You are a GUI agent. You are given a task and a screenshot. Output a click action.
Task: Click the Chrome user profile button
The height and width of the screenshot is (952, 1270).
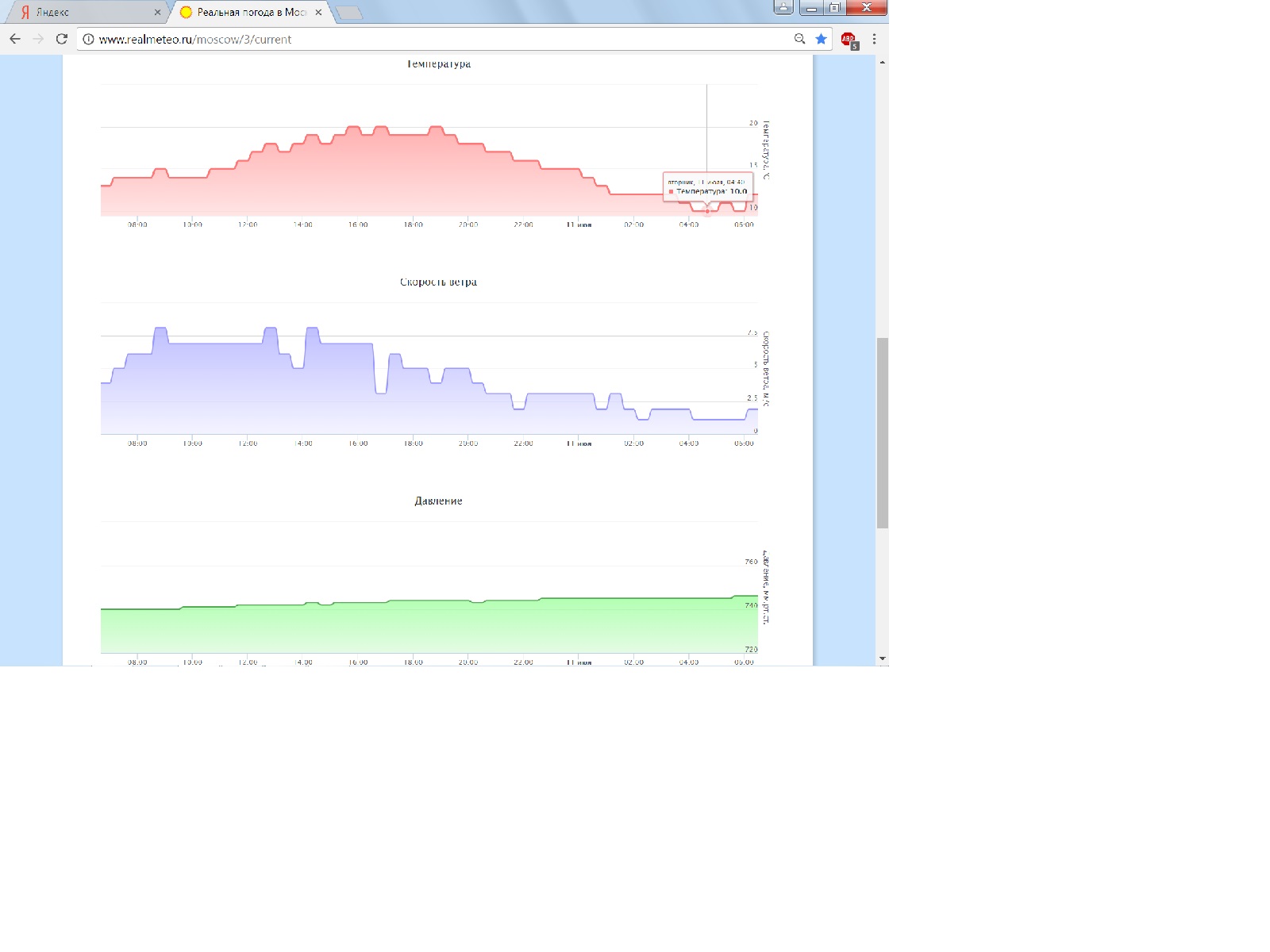(x=783, y=7)
